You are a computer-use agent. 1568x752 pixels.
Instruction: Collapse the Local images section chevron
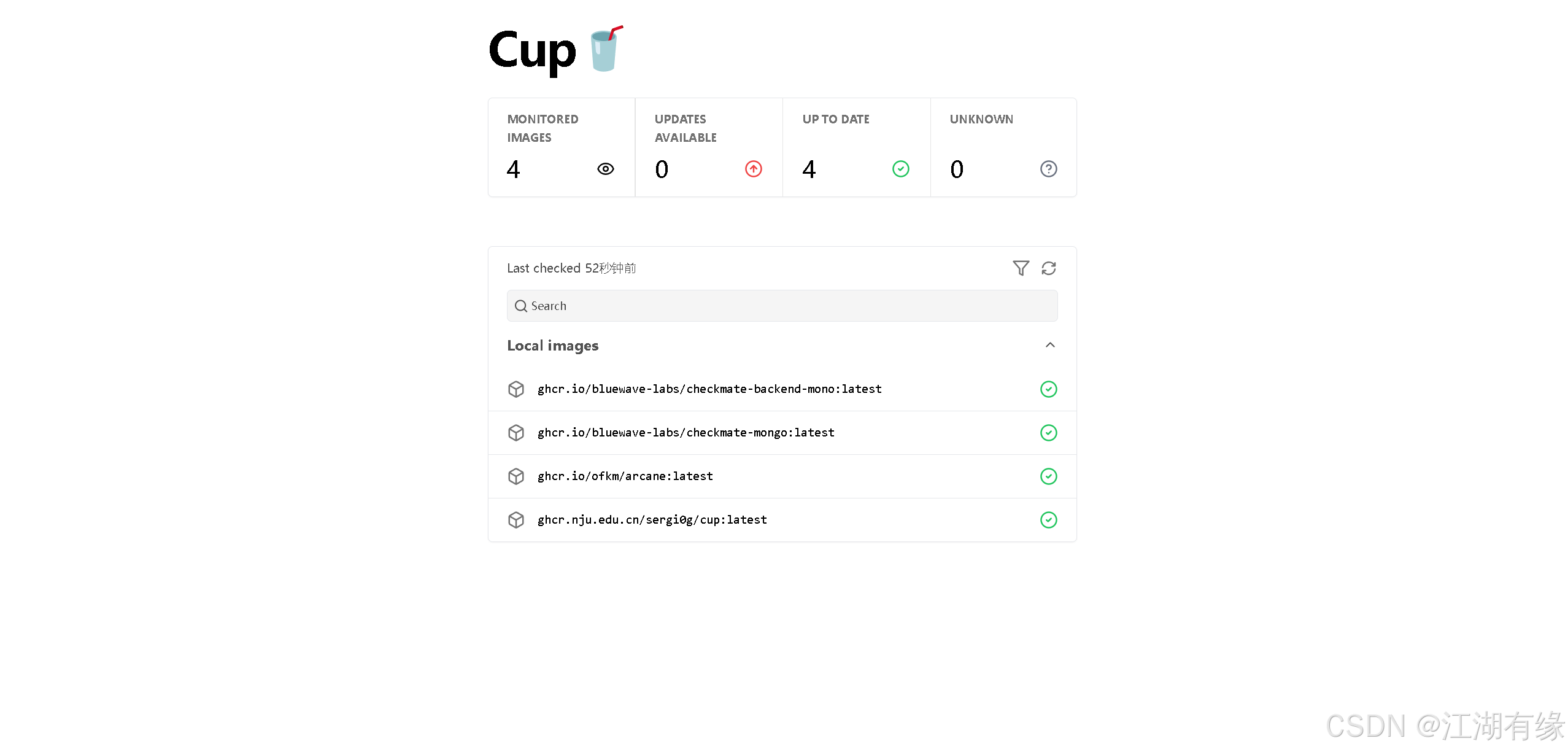[1050, 345]
